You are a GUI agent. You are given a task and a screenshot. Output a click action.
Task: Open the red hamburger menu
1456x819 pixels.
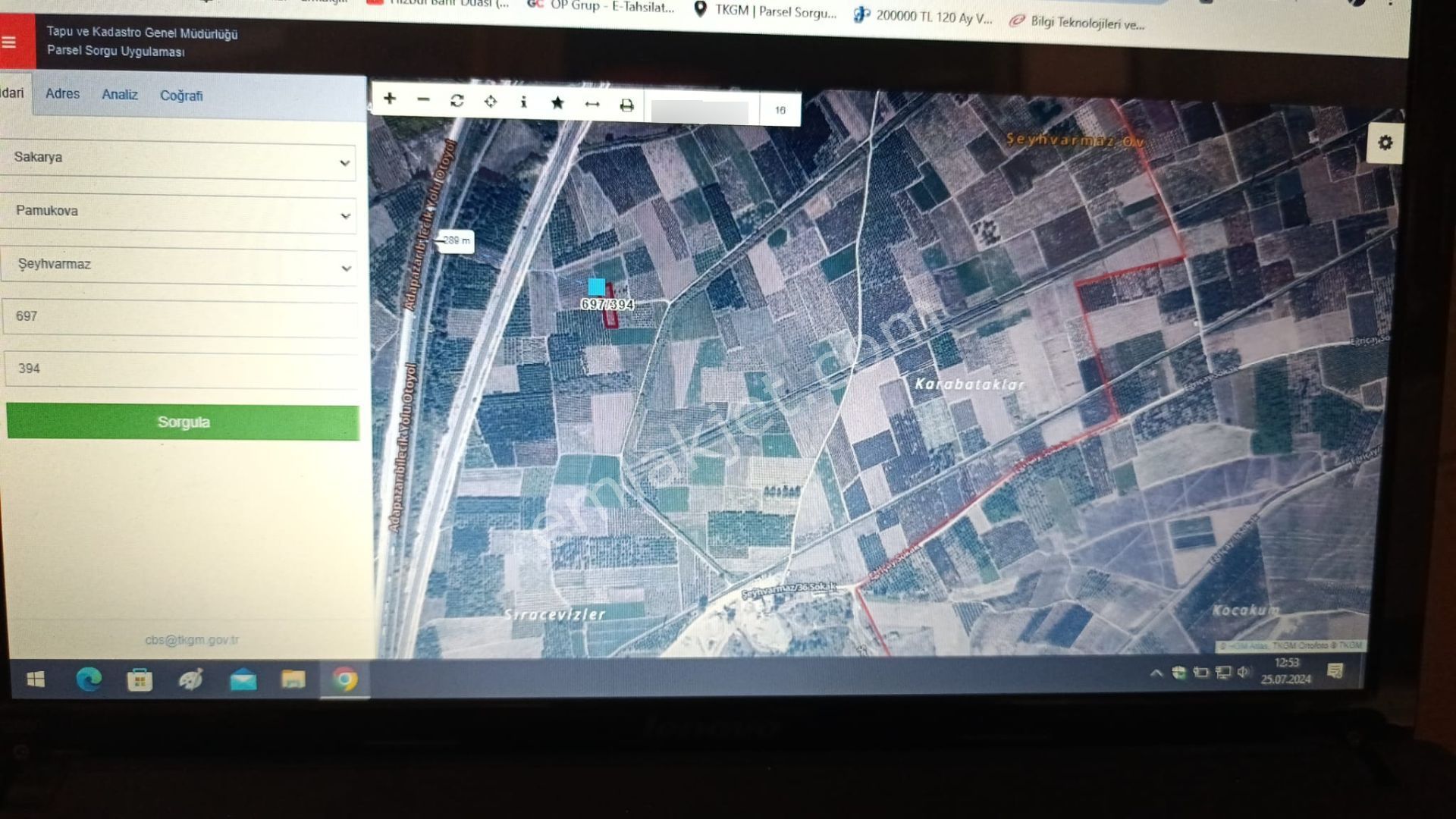coord(9,42)
